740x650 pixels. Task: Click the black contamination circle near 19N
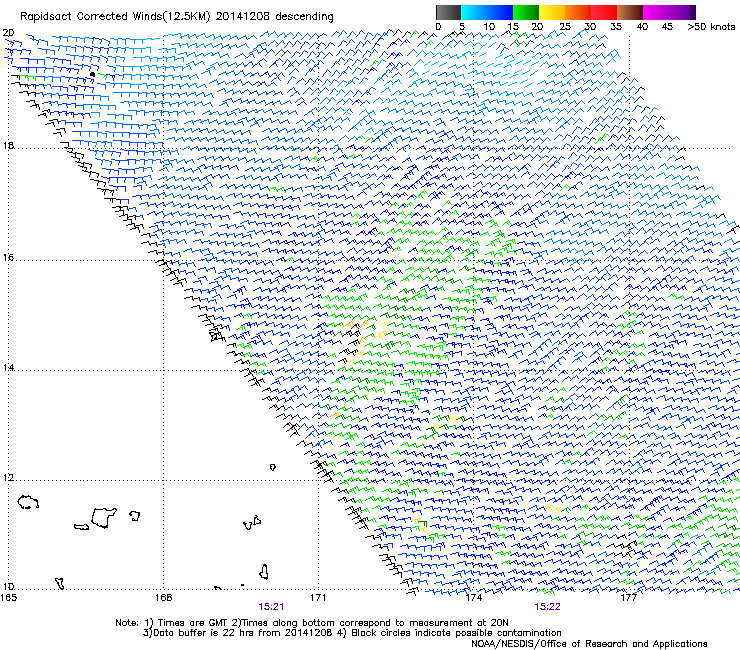pyautogui.click(x=92, y=75)
